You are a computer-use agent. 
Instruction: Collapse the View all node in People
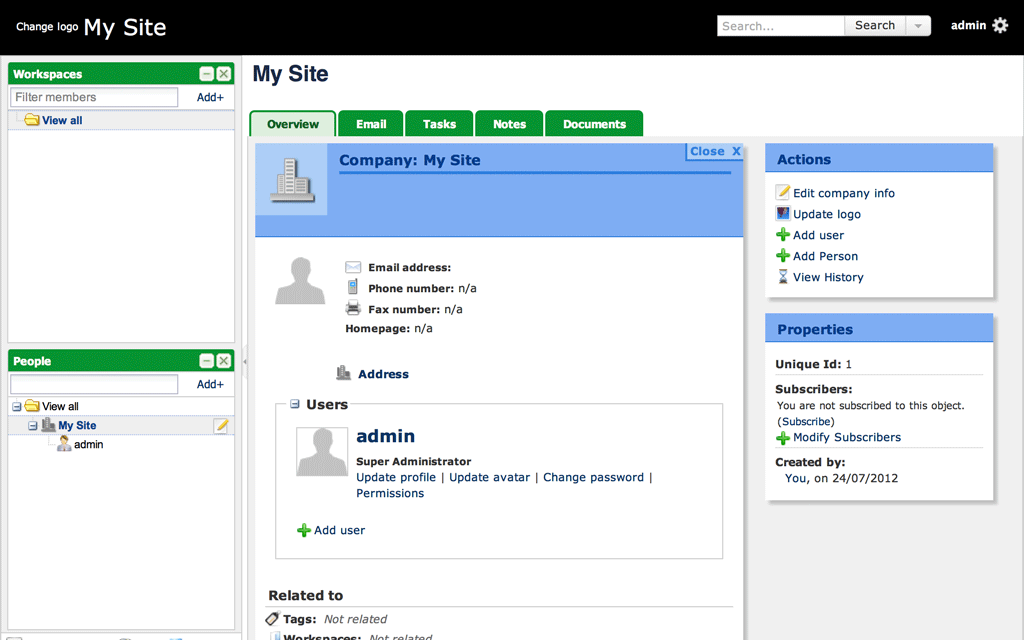[16, 407]
